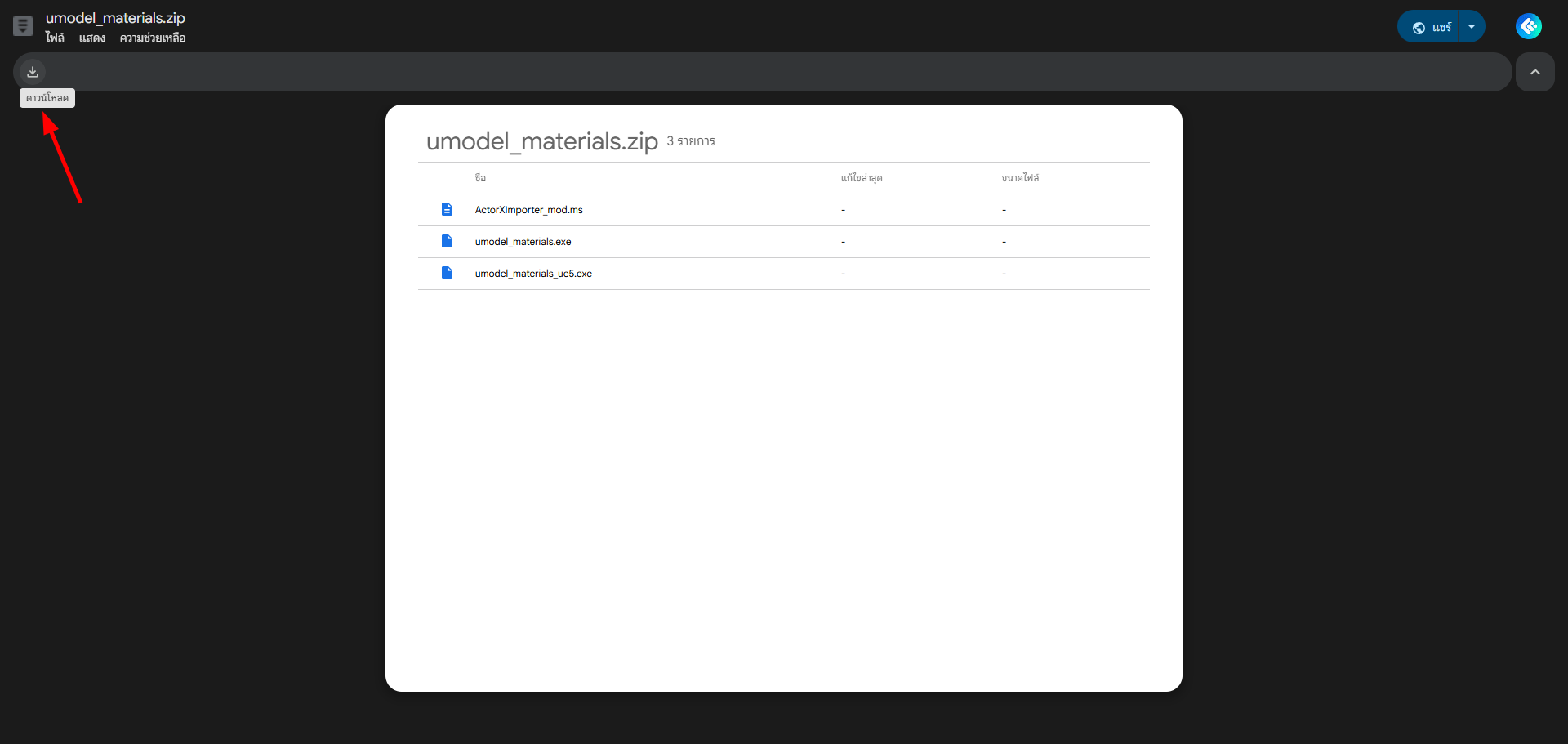Click the file icon for umodel_materials_ue5.exe
Screen dimensions: 1568x744
(x=447, y=273)
